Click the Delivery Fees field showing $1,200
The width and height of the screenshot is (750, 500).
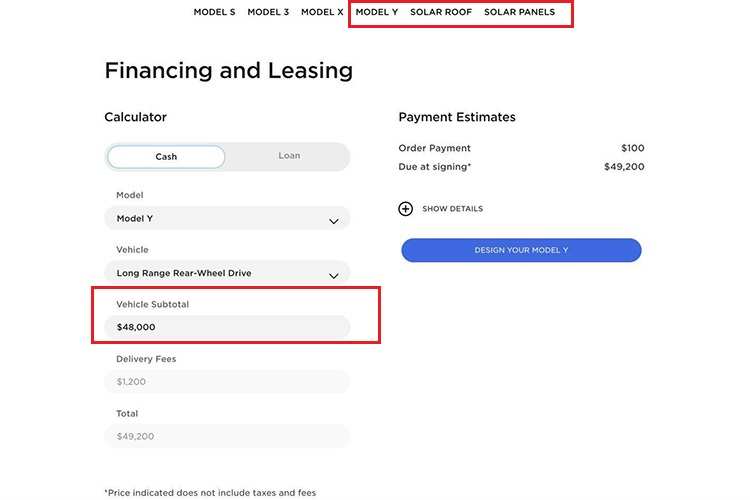tap(227, 382)
